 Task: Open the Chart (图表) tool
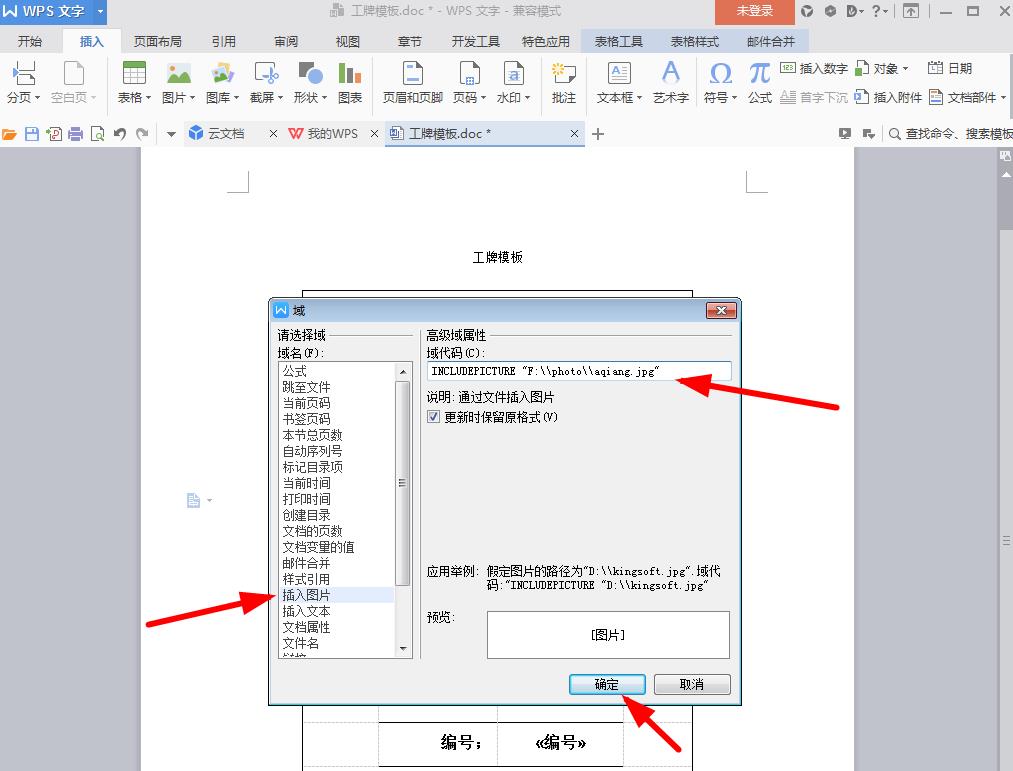pyautogui.click(x=349, y=75)
